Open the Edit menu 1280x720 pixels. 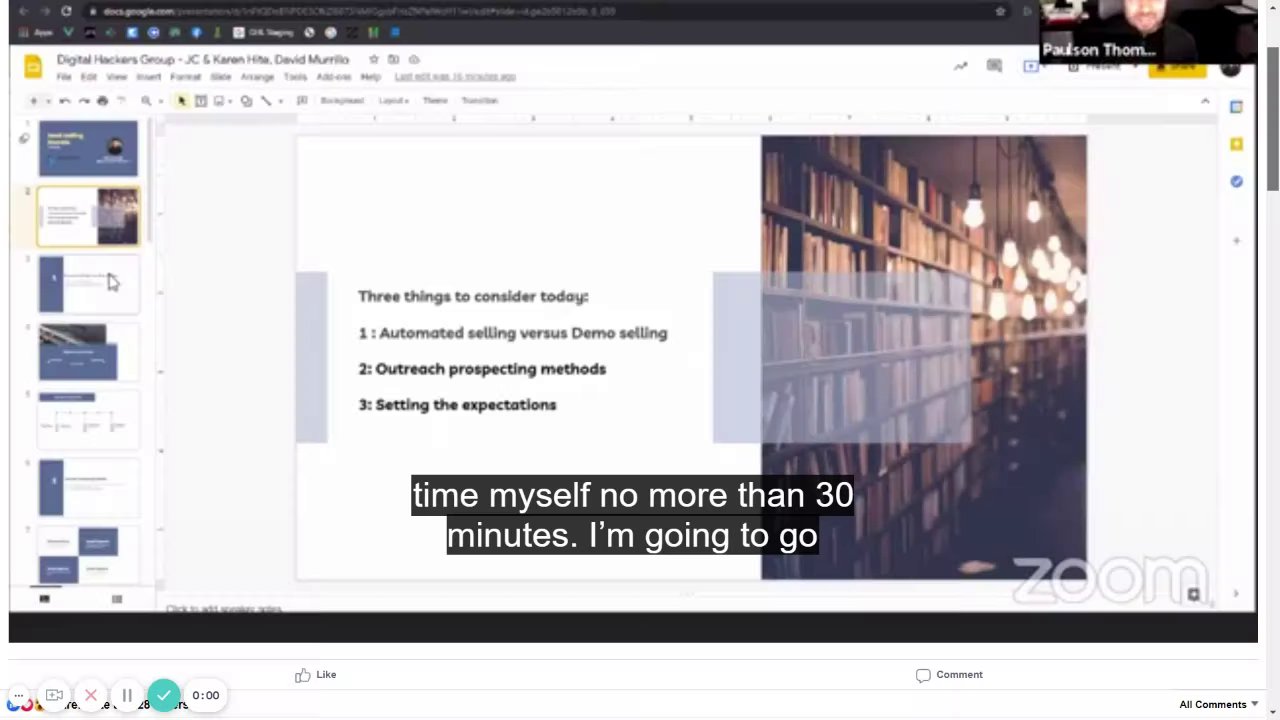[89, 77]
